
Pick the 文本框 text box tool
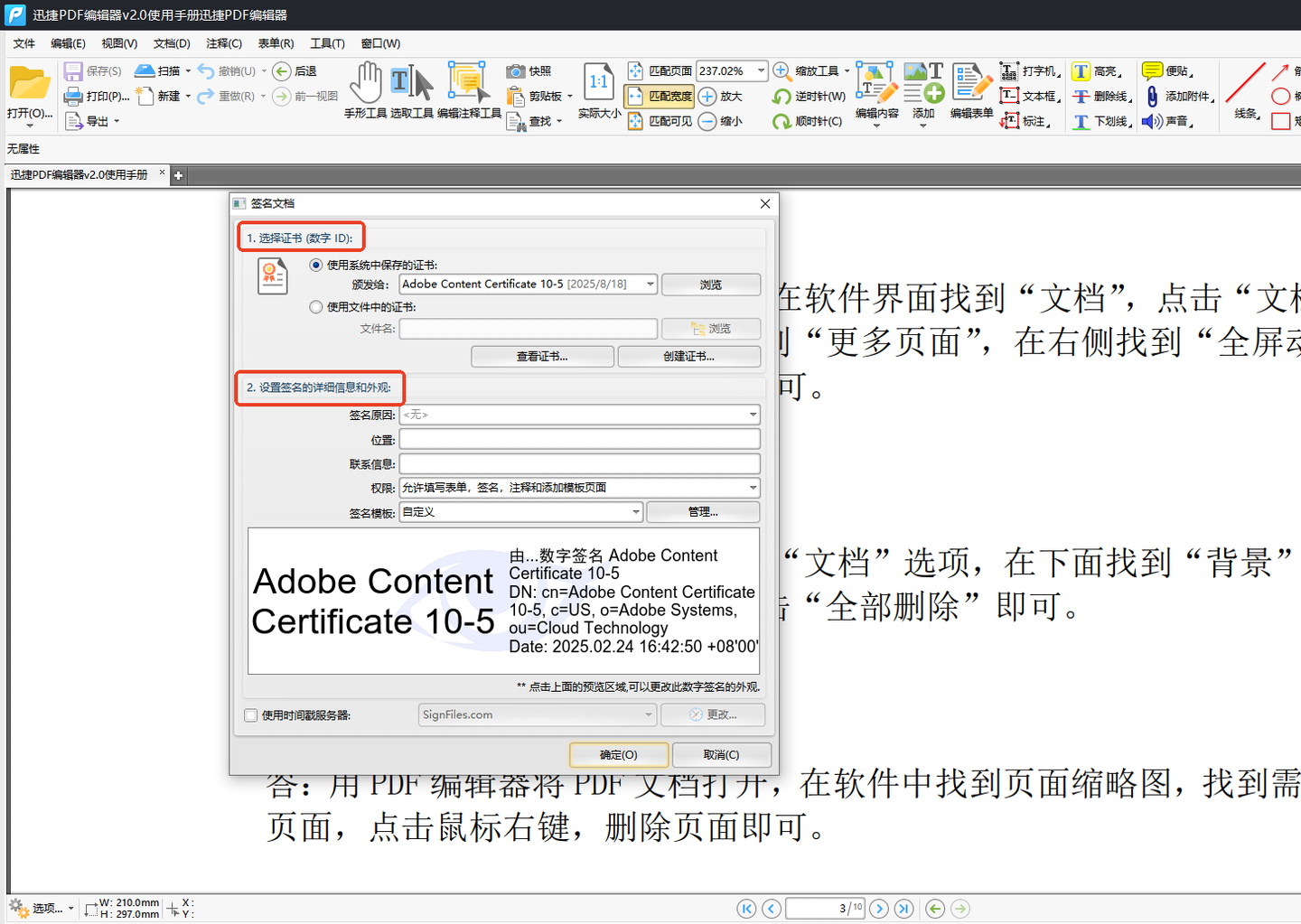[1029, 96]
